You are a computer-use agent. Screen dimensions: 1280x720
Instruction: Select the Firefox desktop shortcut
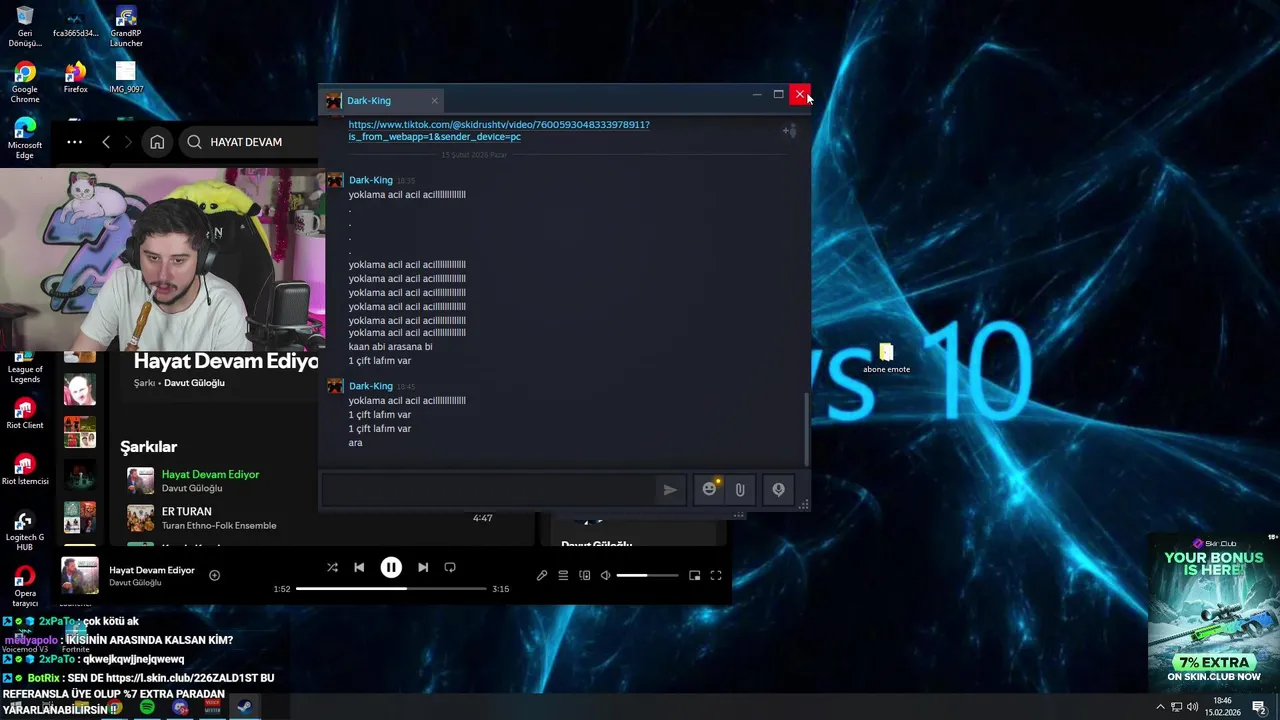[75, 78]
